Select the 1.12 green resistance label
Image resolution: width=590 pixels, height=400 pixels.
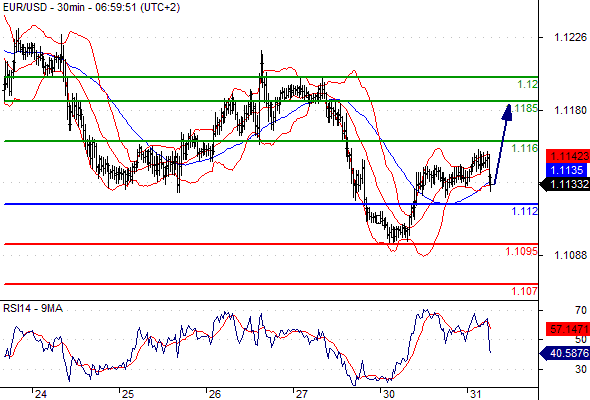528,84
